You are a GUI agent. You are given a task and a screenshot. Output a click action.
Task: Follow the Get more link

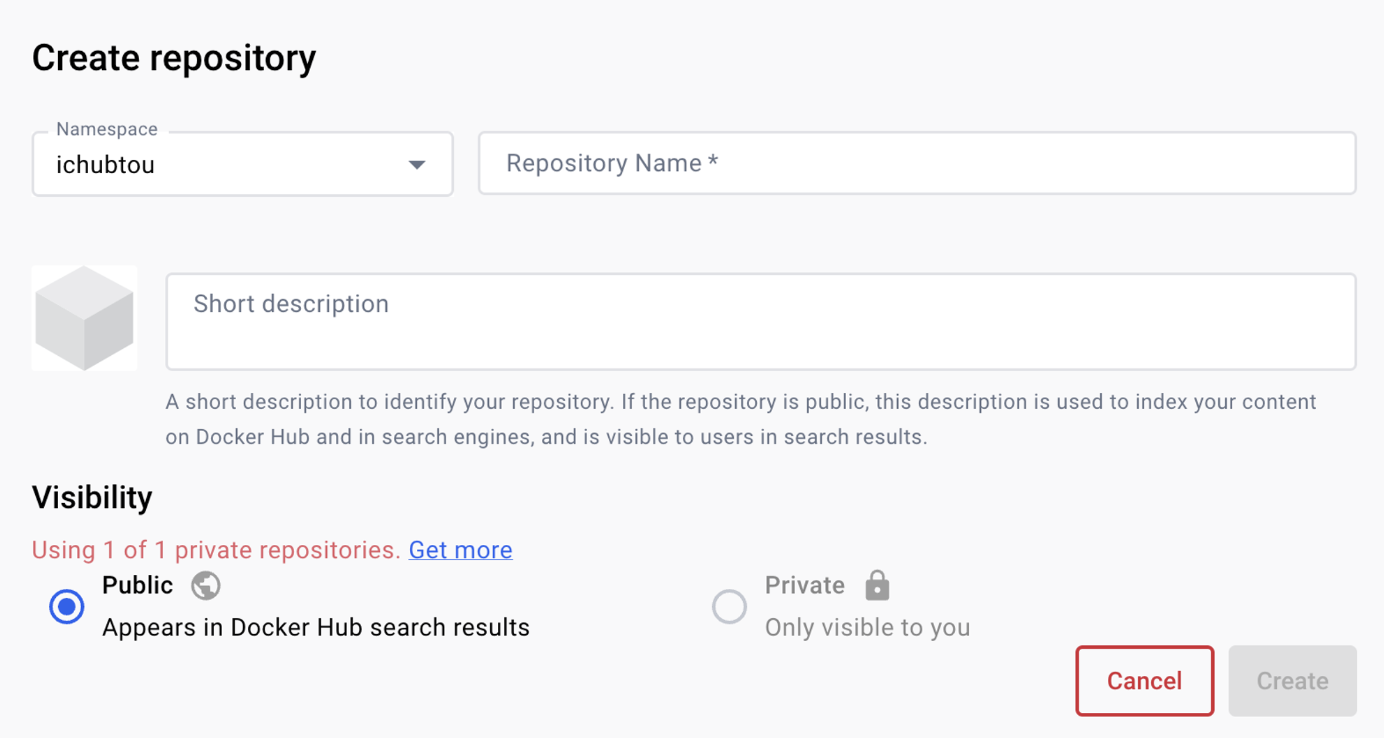tap(461, 550)
